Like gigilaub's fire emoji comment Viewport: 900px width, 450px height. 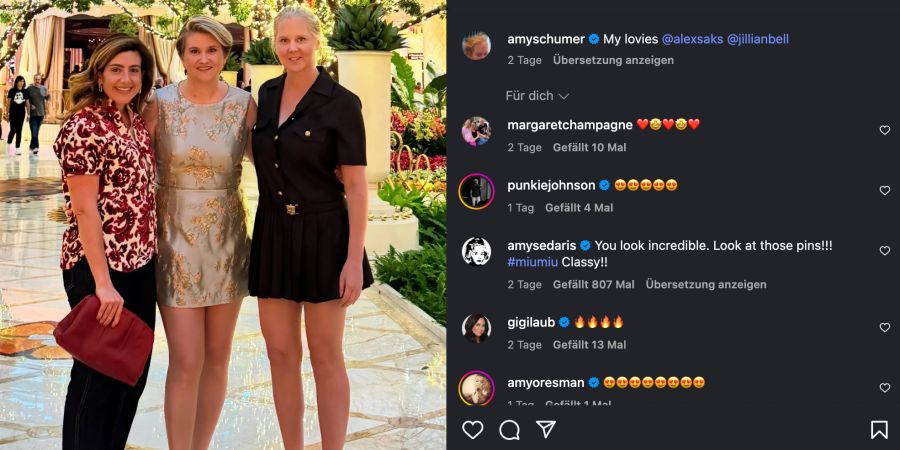click(885, 328)
